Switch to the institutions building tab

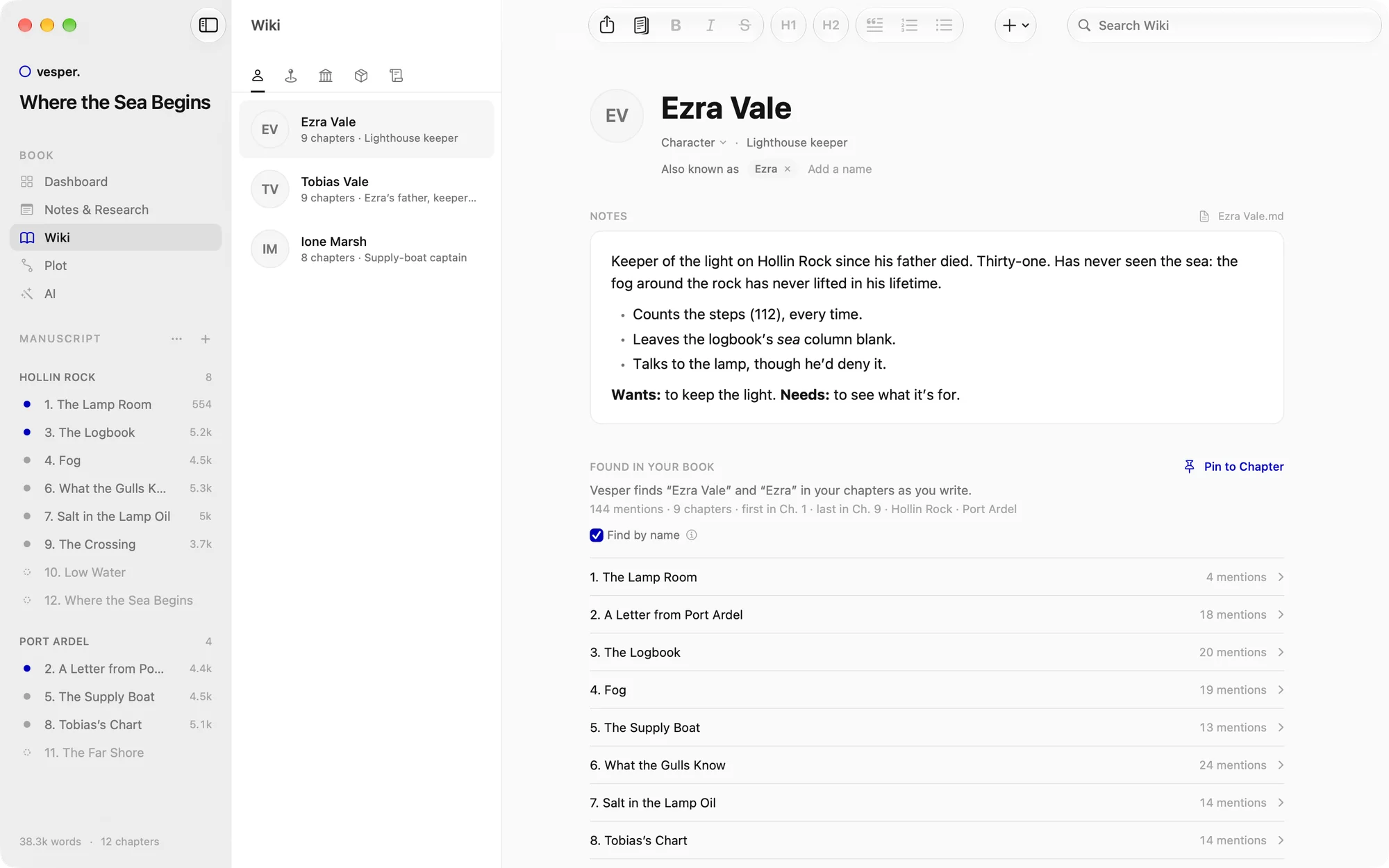point(326,75)
